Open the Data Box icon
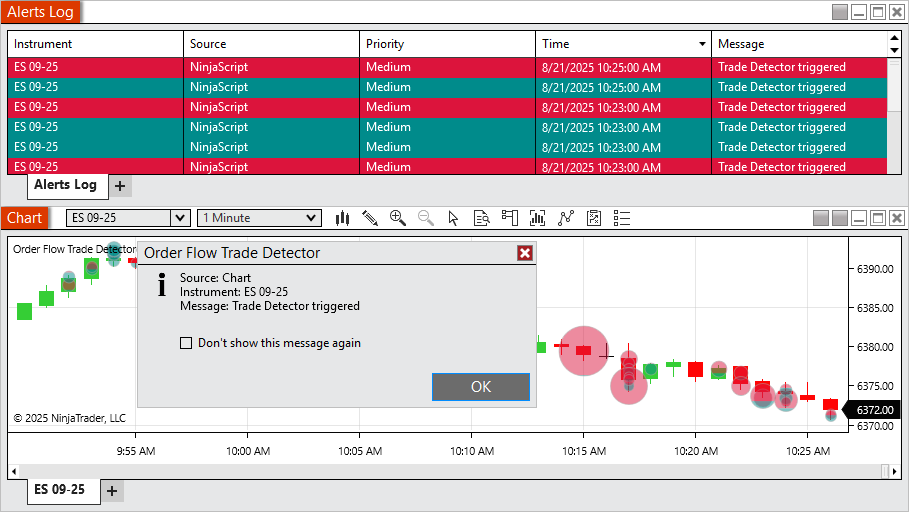Screen dimensions: 909x512 coord(481,218)
